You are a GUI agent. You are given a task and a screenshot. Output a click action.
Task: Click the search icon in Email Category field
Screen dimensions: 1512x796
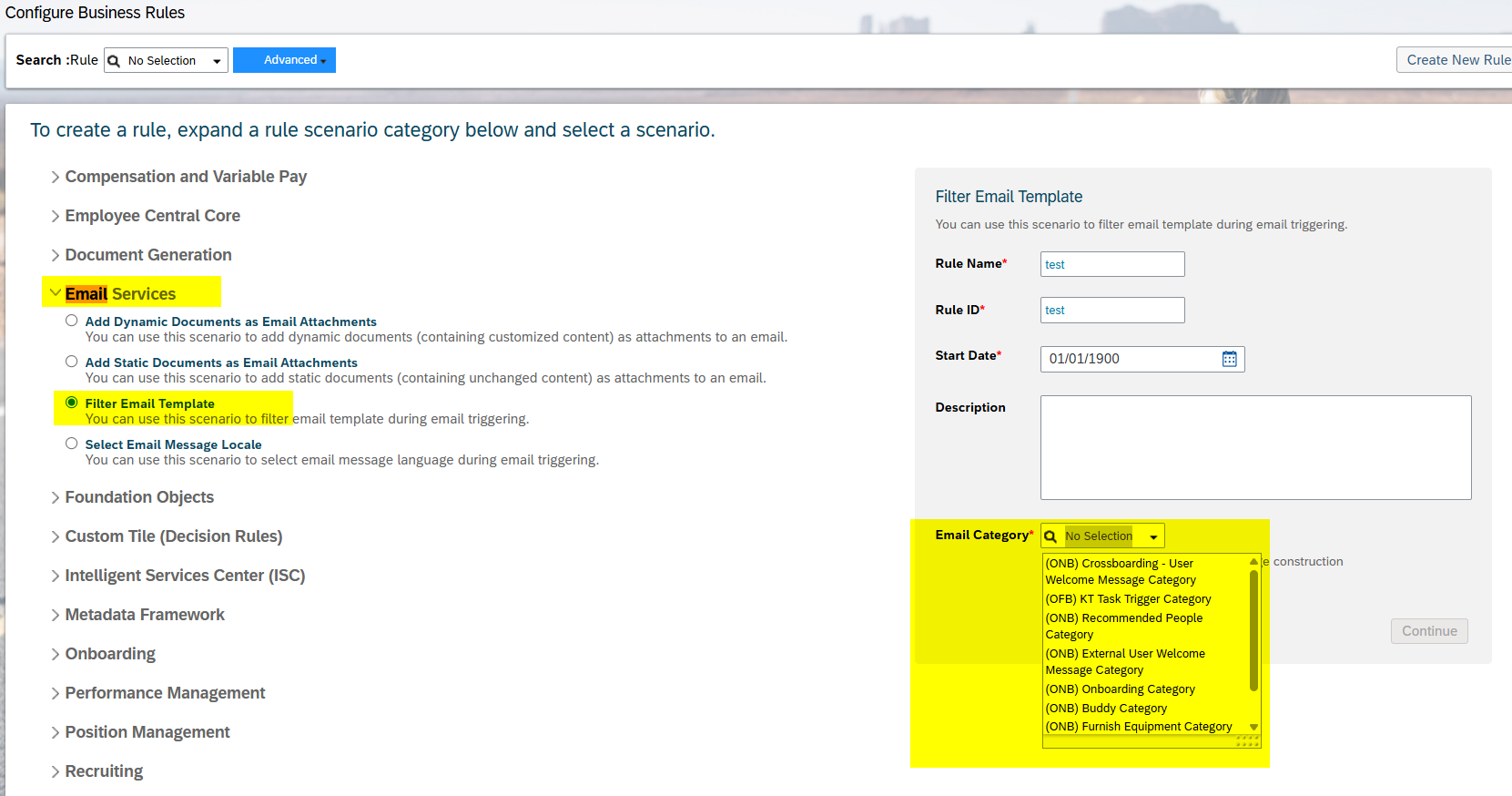[1050, 536]
